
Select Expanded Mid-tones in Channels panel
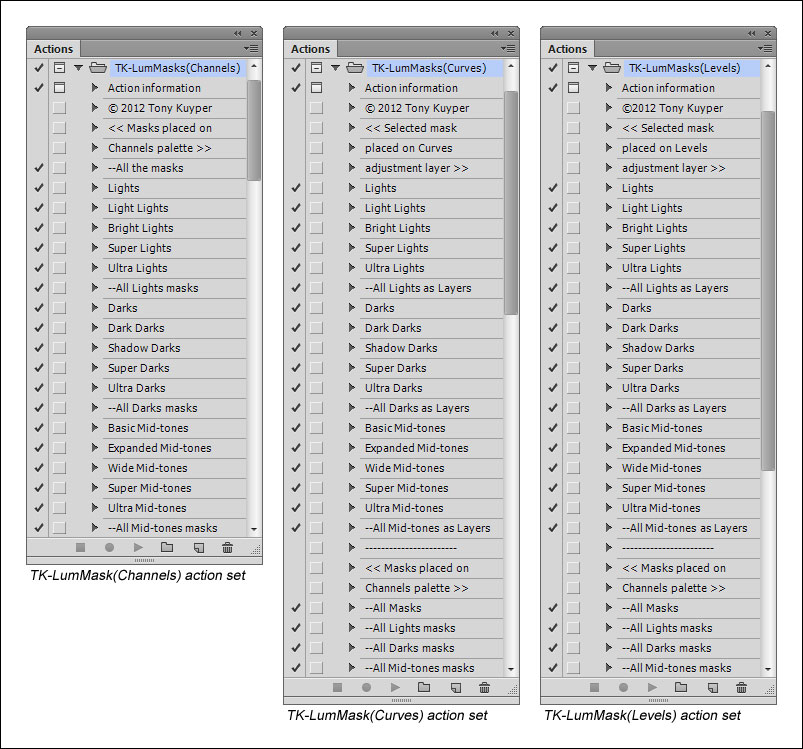click(159, 448)
